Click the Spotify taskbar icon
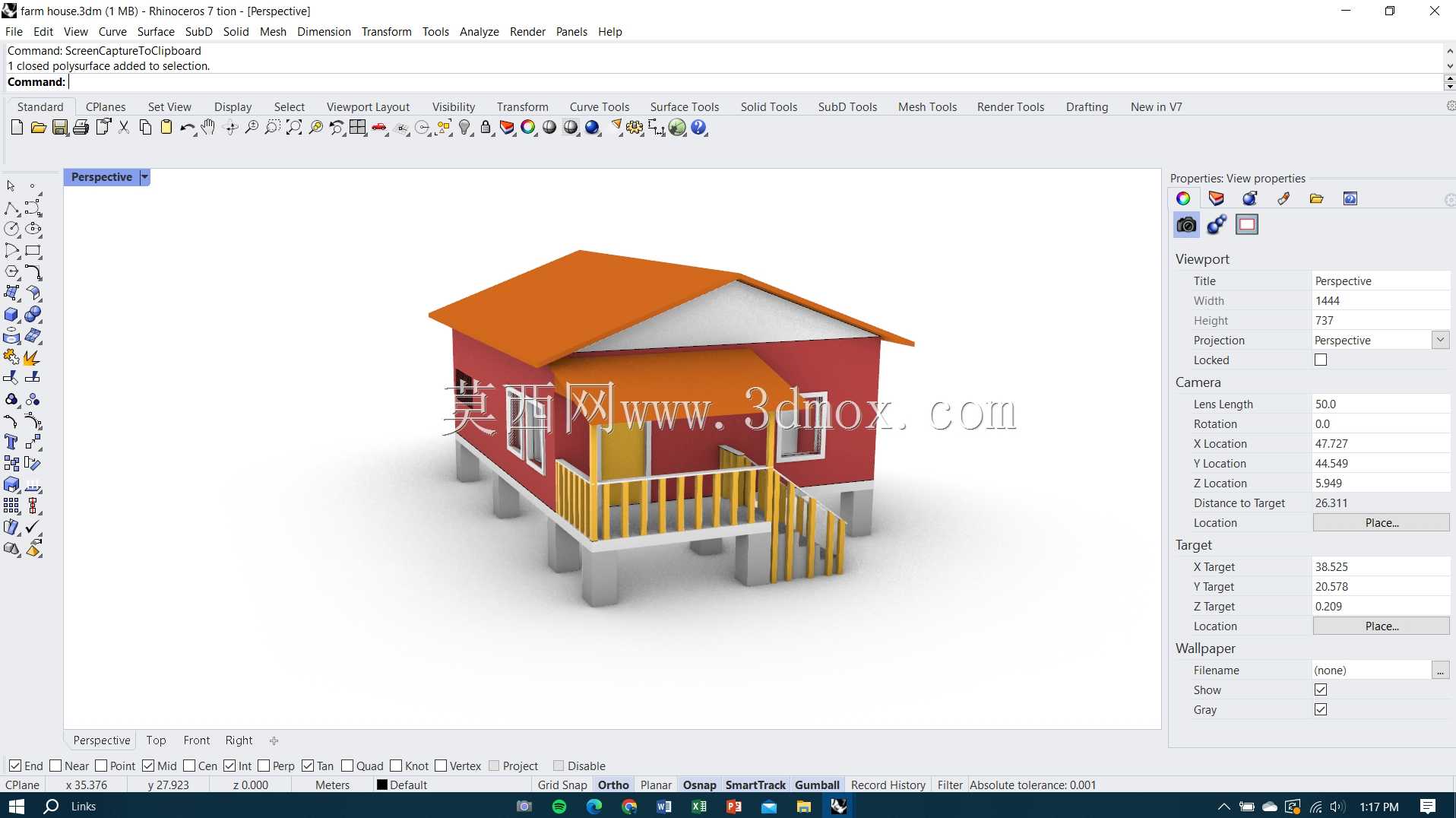Screen dimensions: 1456x818 (x=559, y=807)
